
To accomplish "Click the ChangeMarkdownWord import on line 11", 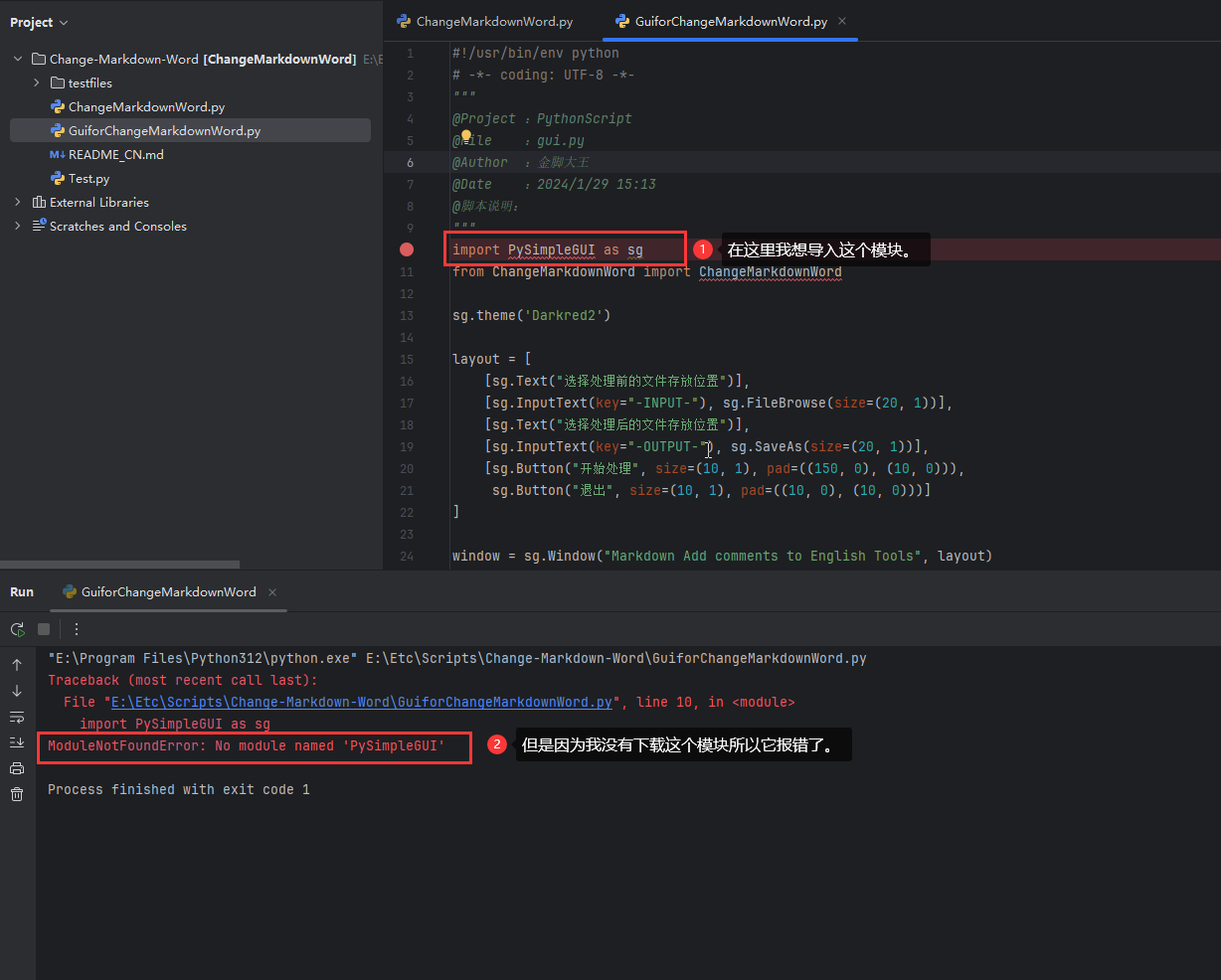I will click(771, 271).
